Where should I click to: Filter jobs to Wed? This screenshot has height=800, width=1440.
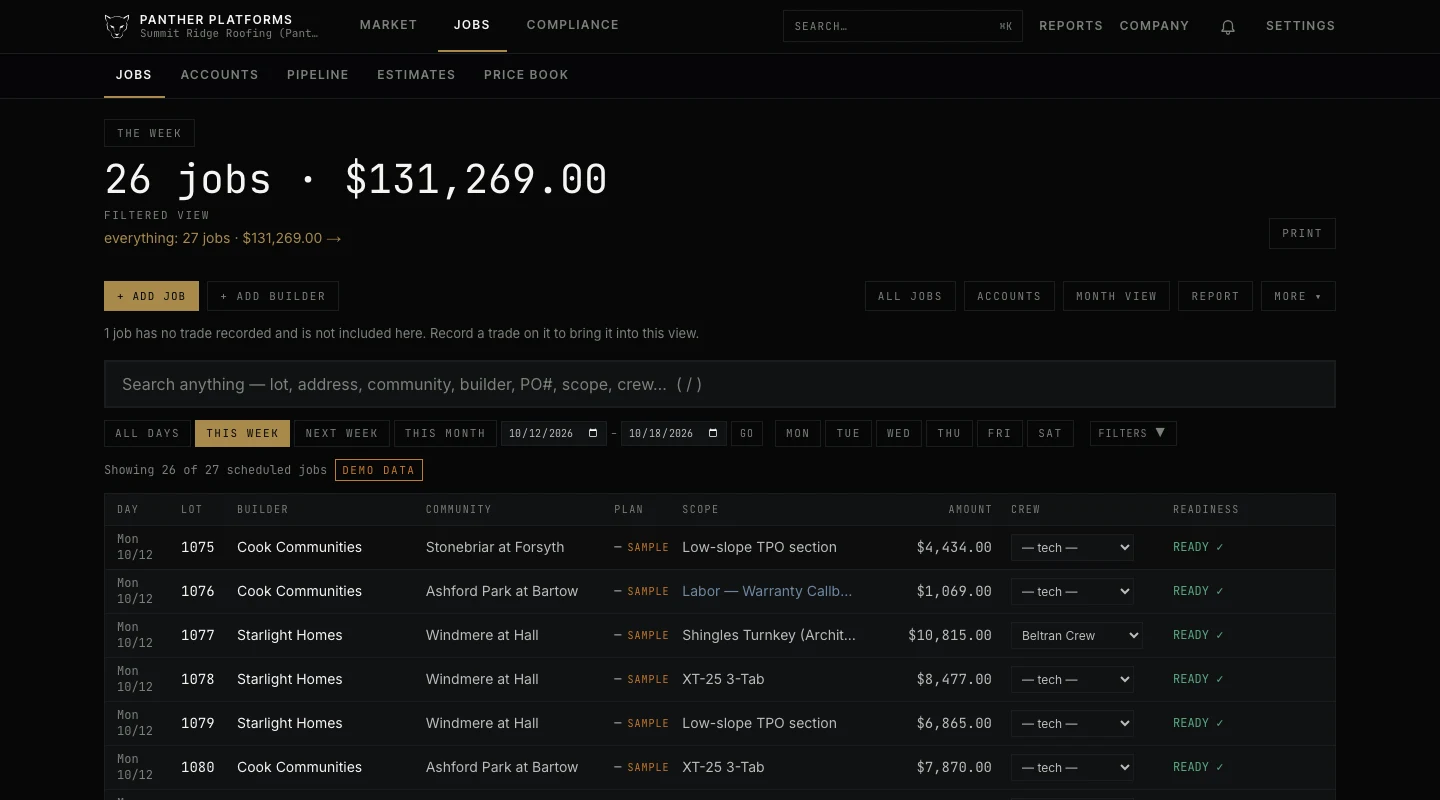[899, 433]
